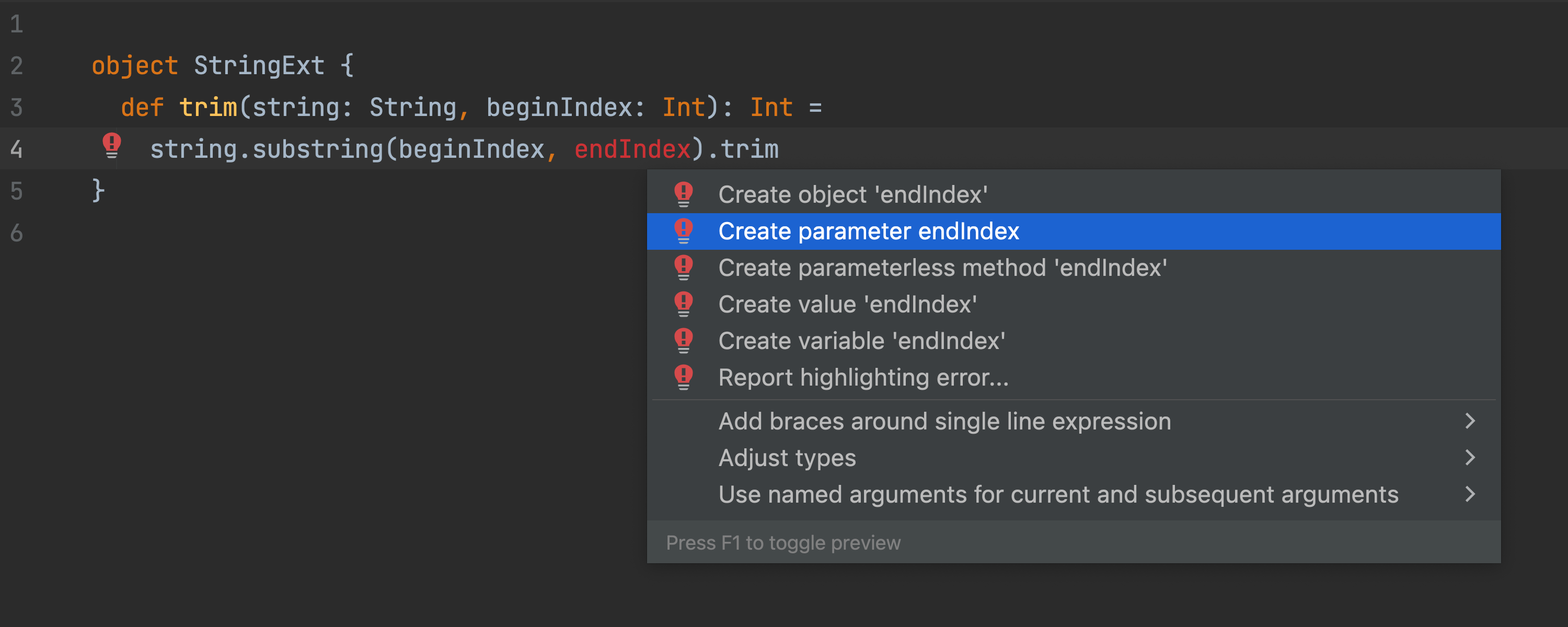The image size is (1568, 627).
Task: Select Create object 'endIndex' quick fix
Action: point(852,195)
